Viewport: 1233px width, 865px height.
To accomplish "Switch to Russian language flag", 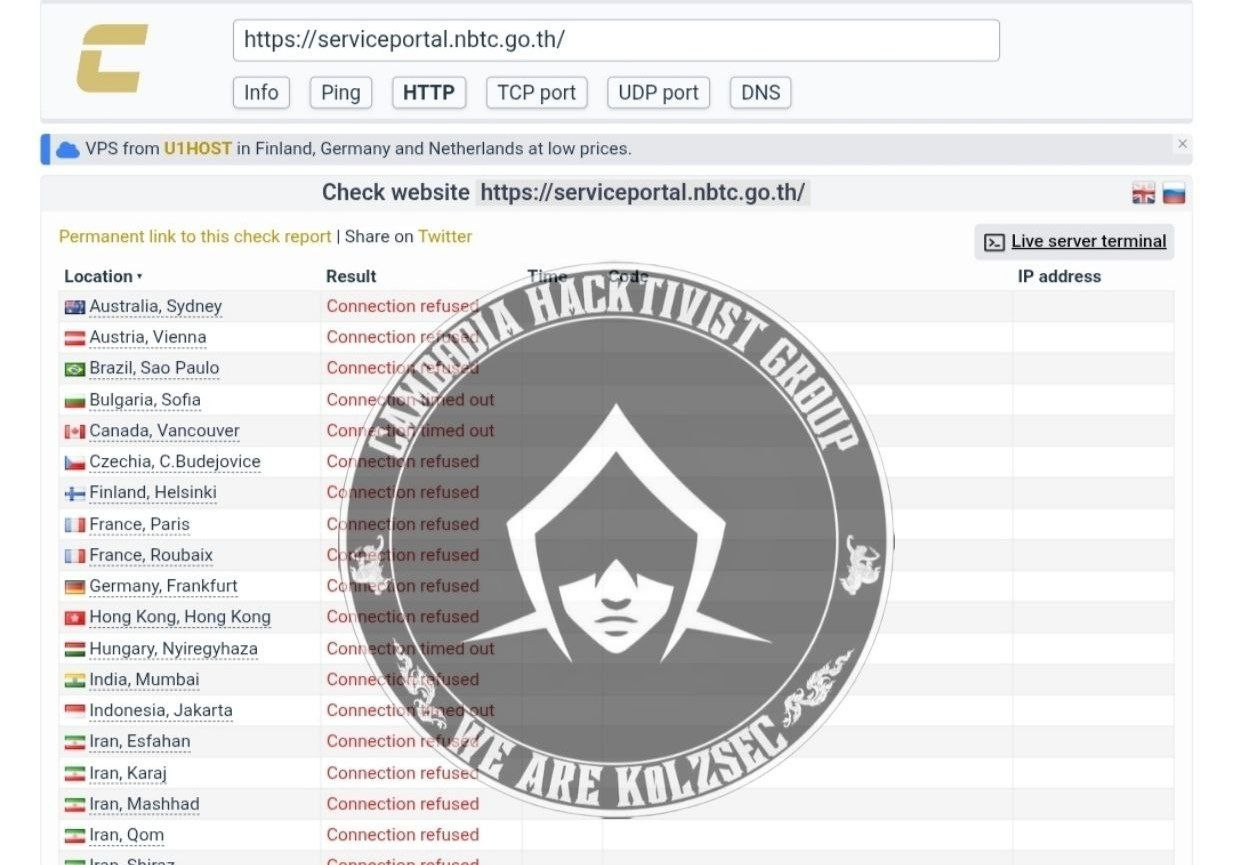I will pyautogui.click(x=1174, y=194).
